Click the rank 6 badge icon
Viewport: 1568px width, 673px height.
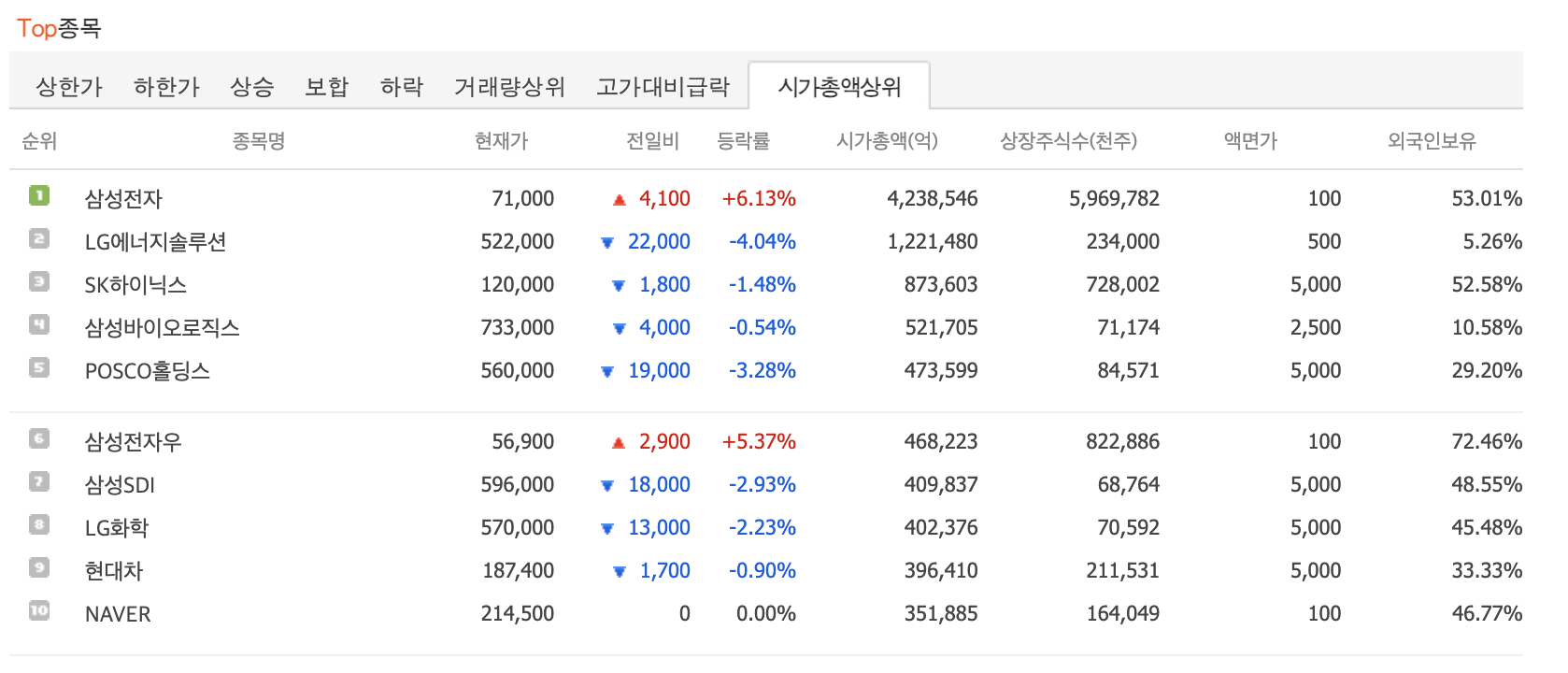tap(39, 438)
